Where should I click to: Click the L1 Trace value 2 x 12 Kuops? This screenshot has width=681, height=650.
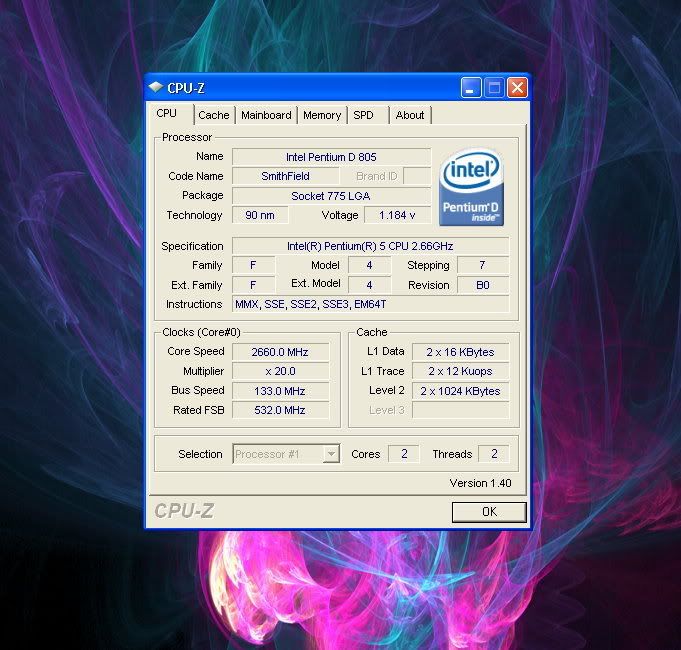460,371
